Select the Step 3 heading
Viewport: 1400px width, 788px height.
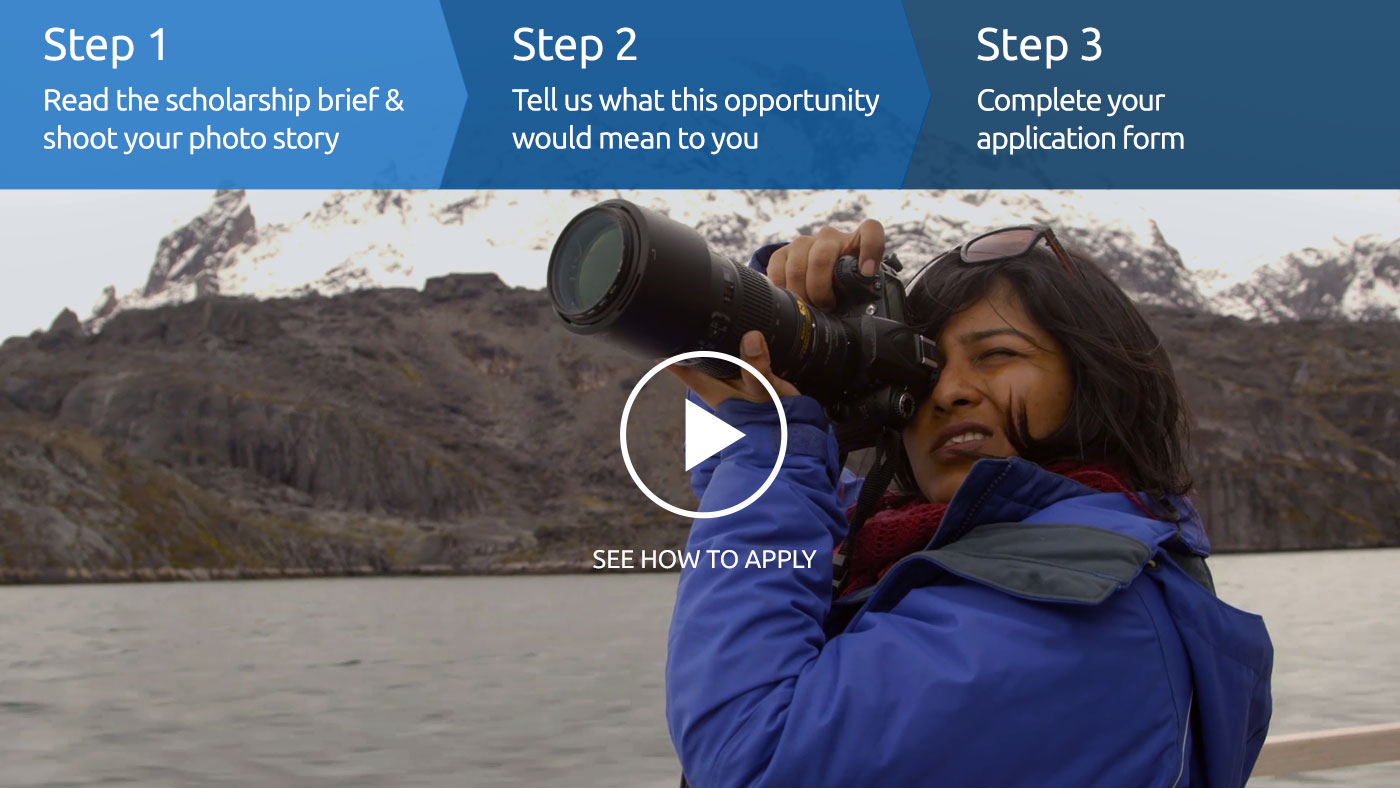coord(1039,45)
